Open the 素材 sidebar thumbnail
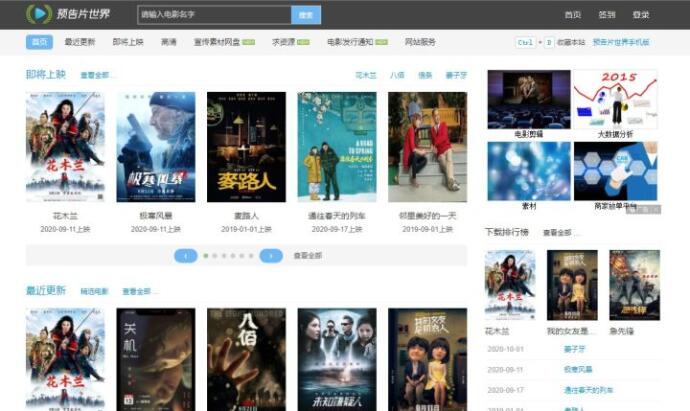The height and width of the screenshot is (411, 690). click(x=529, y=171)
